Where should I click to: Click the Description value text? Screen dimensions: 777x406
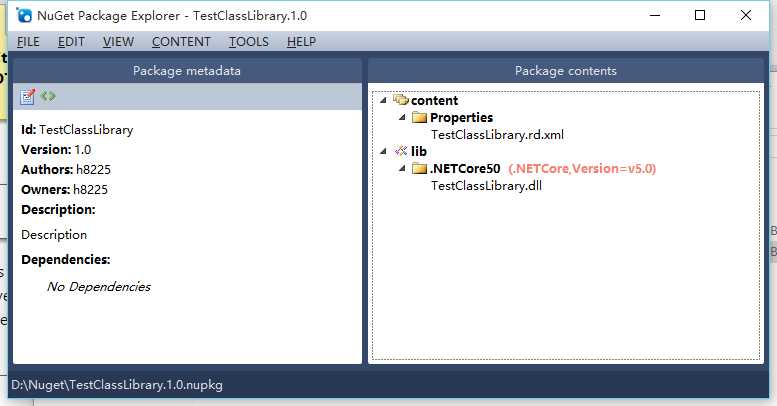click(x=54, y=234)
